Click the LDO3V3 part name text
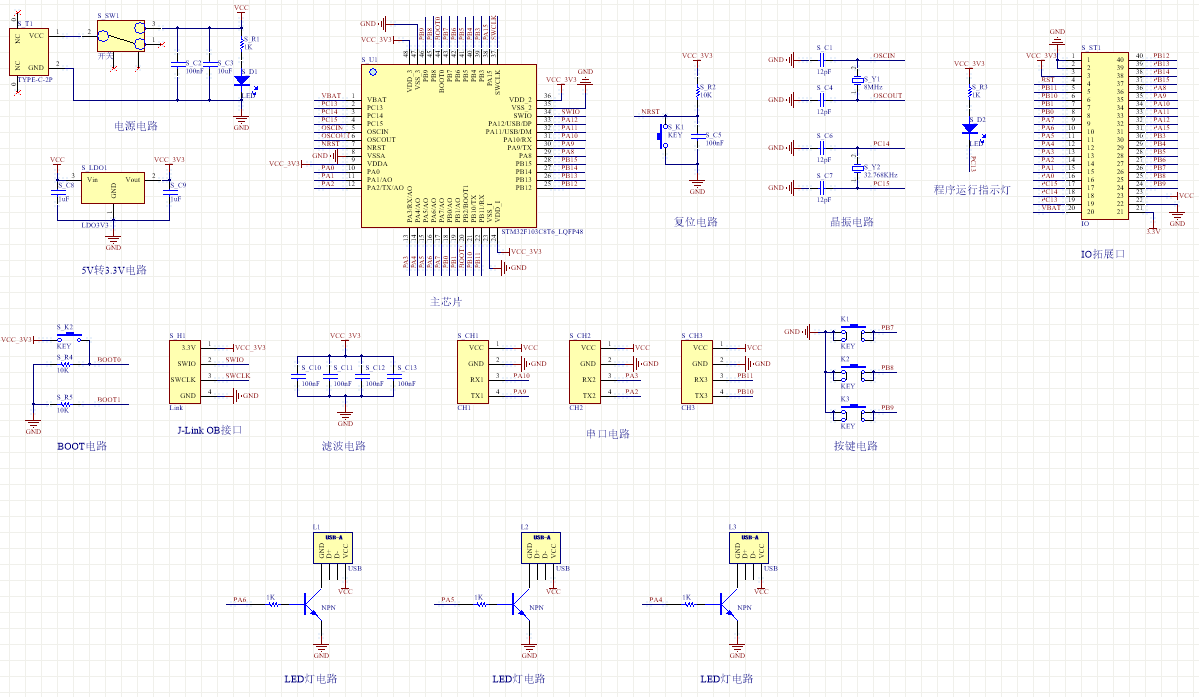This screenshot has width=1200, height=697. 95,224
